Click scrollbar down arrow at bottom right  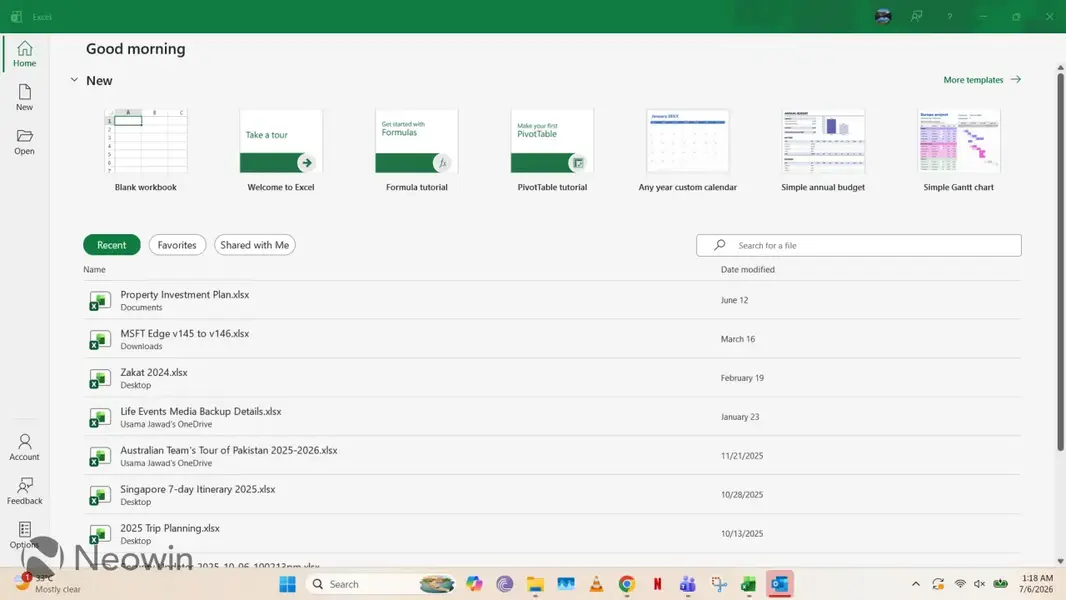point(1060,561)
